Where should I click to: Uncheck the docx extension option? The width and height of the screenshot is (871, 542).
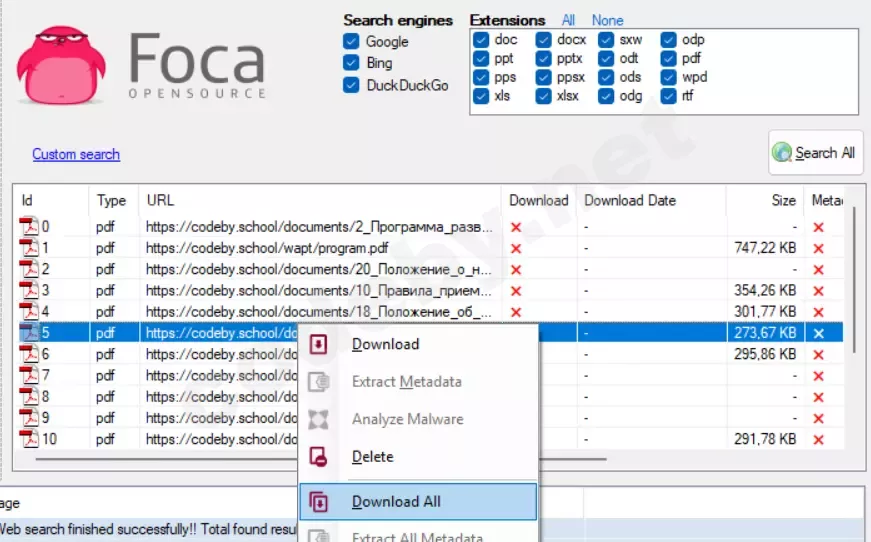click(x=544, y=40)
